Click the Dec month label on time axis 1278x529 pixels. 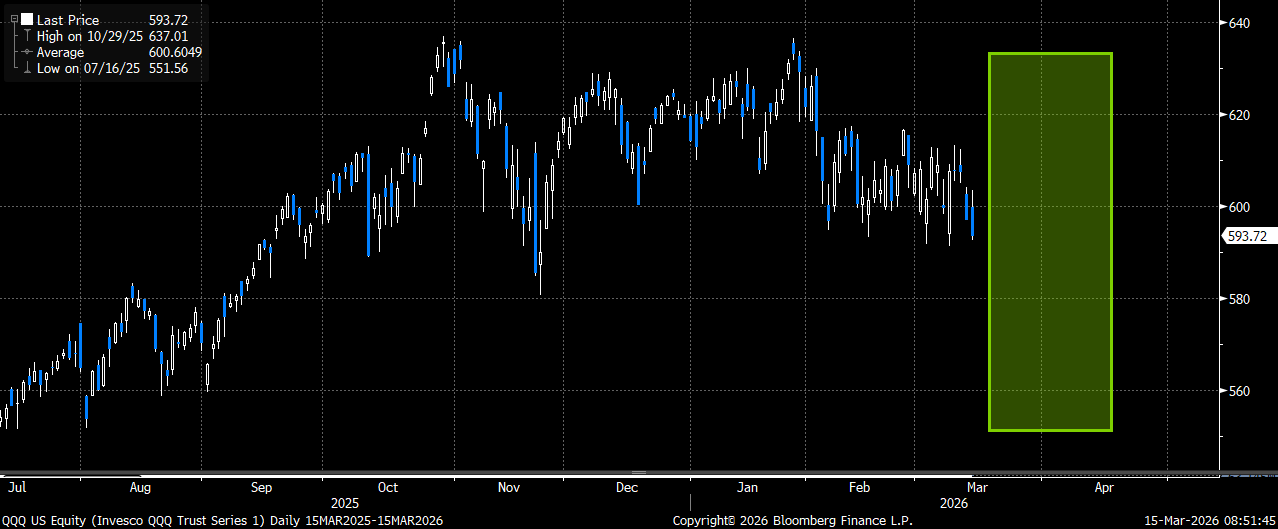pos(627,488)
